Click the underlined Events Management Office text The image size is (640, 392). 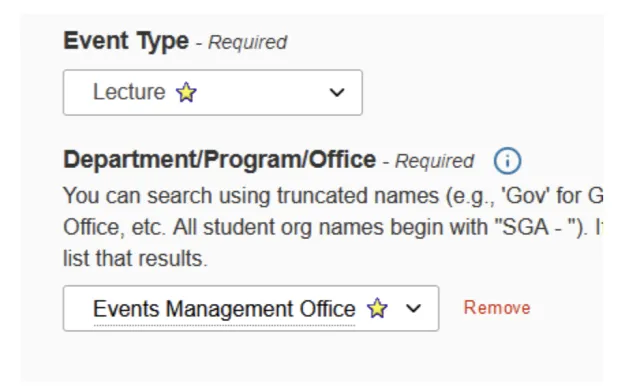coord(224,309)
